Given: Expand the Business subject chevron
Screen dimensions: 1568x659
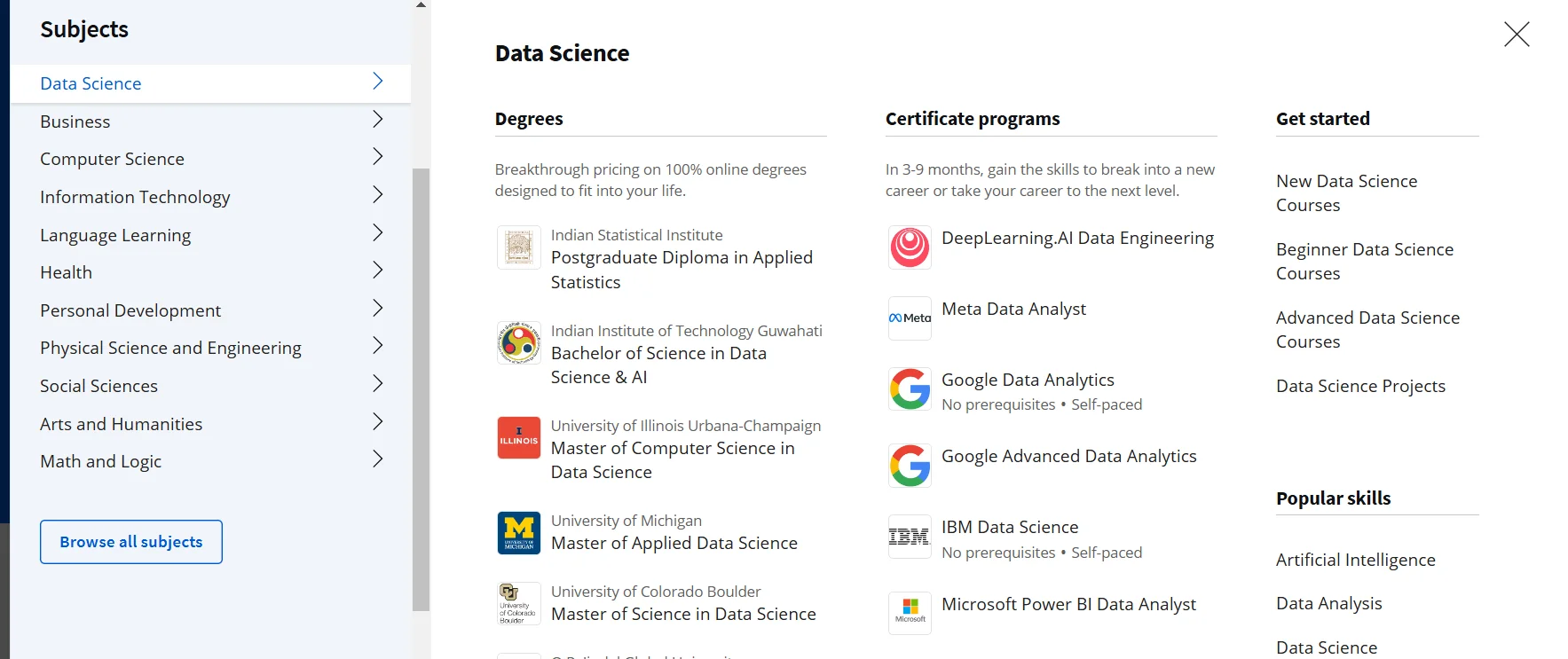Looking at the screenshot, I should point(377,120).
